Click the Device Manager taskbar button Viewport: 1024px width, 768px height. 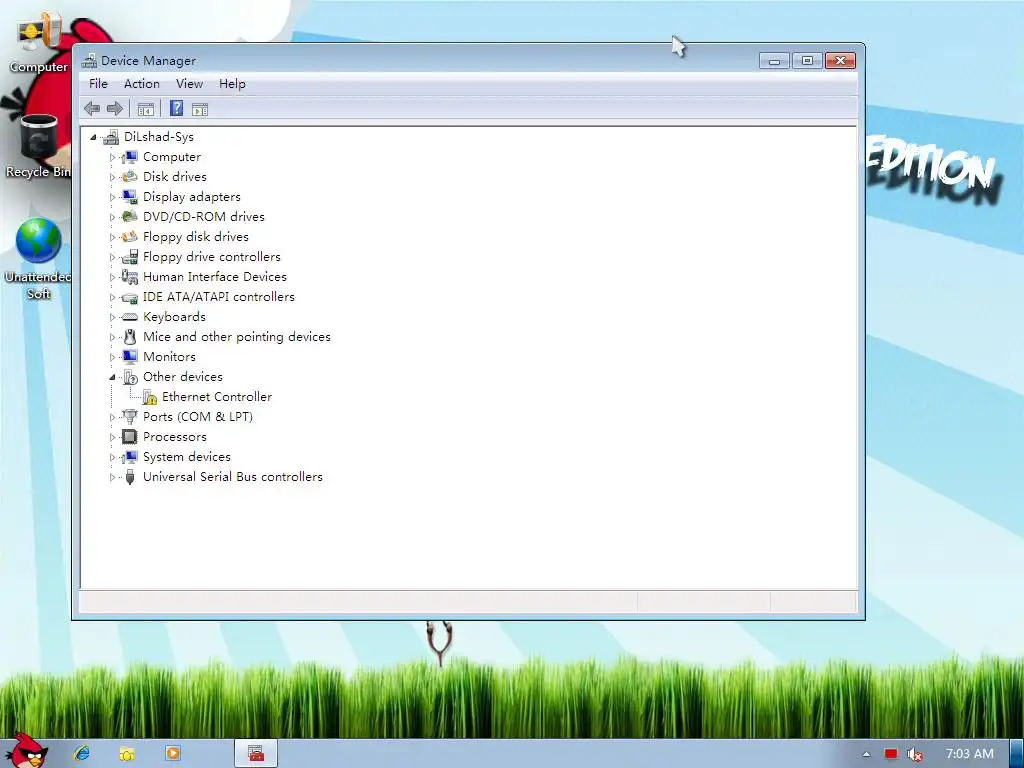(256, 753)
